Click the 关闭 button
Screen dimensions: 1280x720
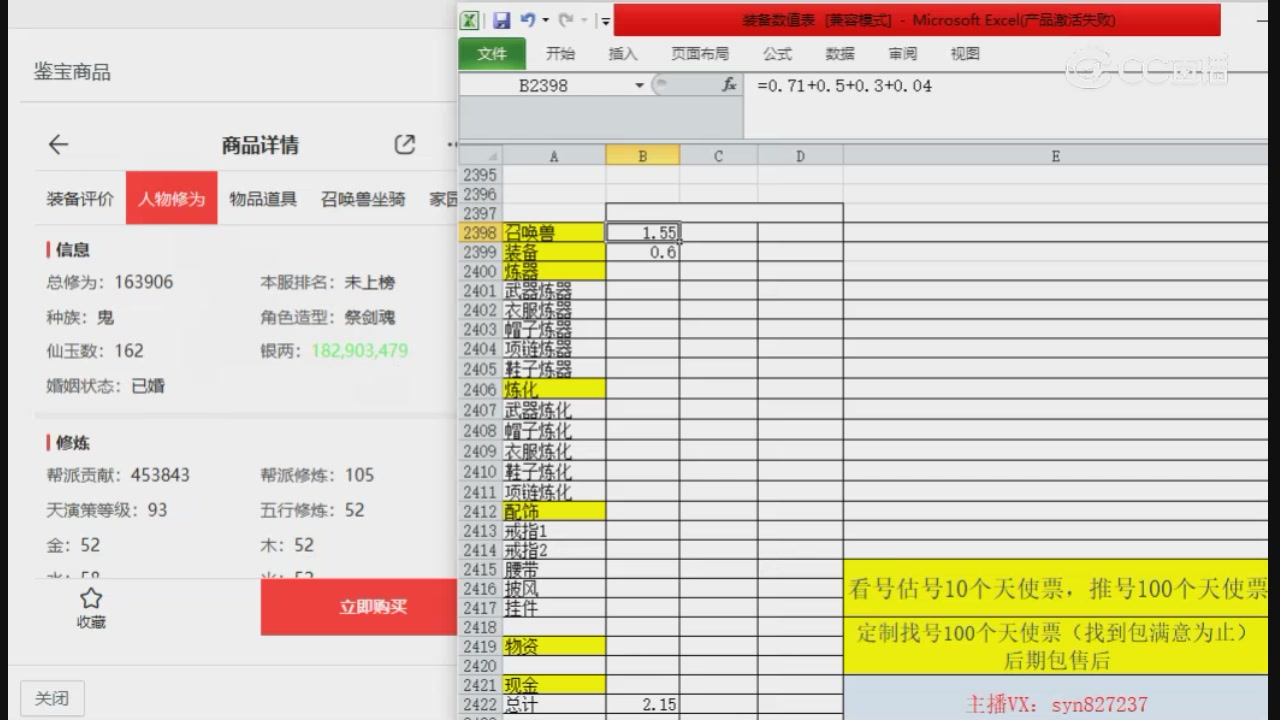click(x=52, y=698)
